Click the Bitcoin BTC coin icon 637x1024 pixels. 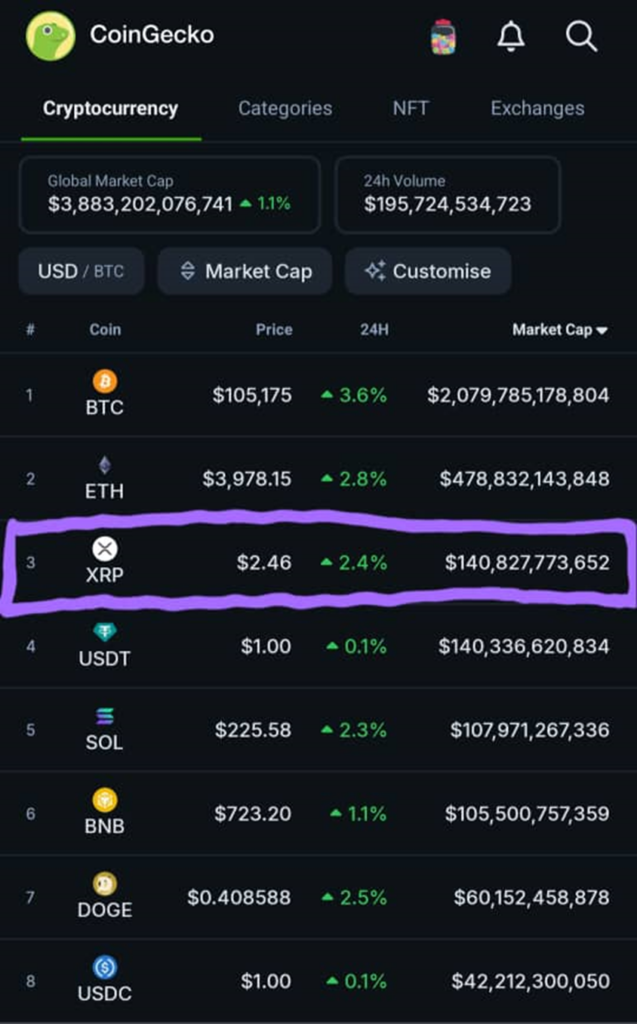tap(105, 381)
